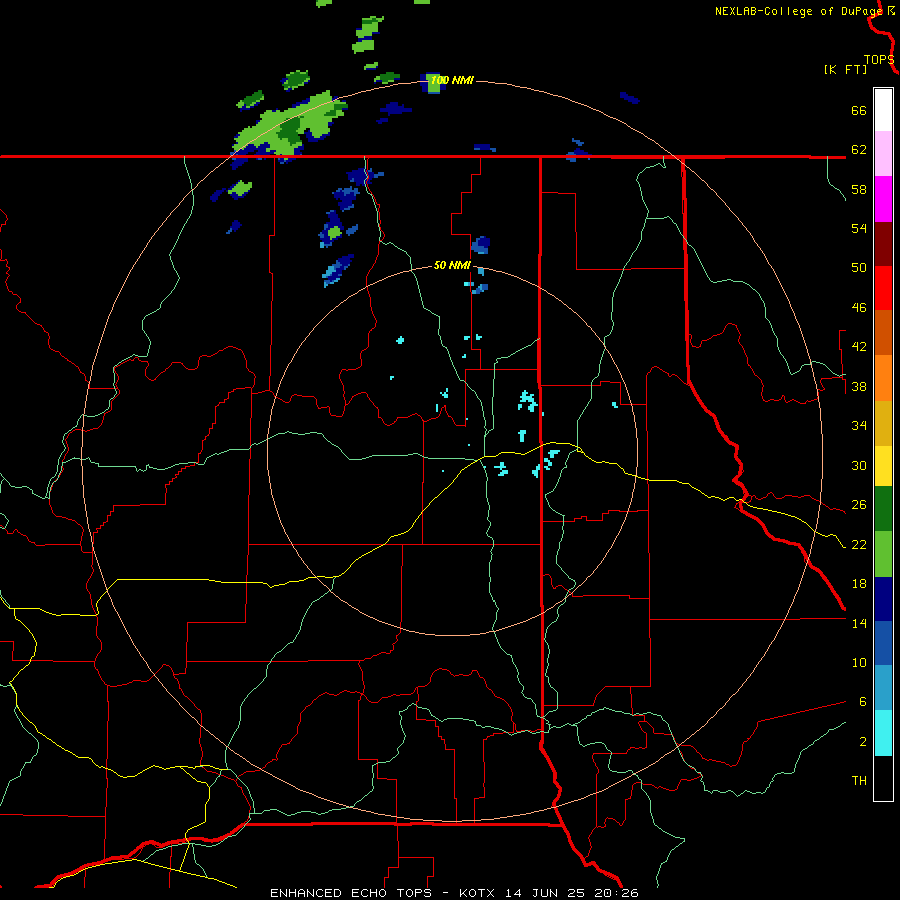Viewport: 900px width, 900px height.
Task: Click the navy blue legend swatch
Action: click(x=883, y=599)
